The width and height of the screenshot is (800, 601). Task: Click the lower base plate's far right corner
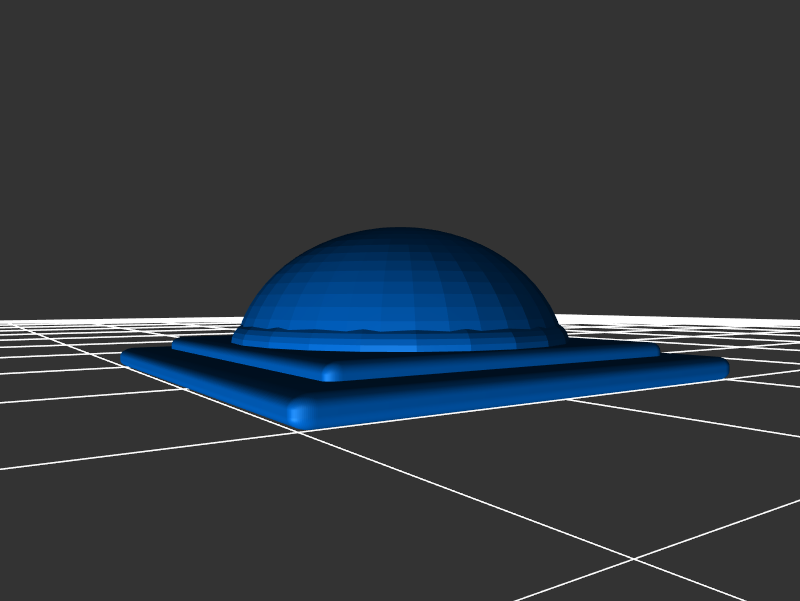(720, 368)
